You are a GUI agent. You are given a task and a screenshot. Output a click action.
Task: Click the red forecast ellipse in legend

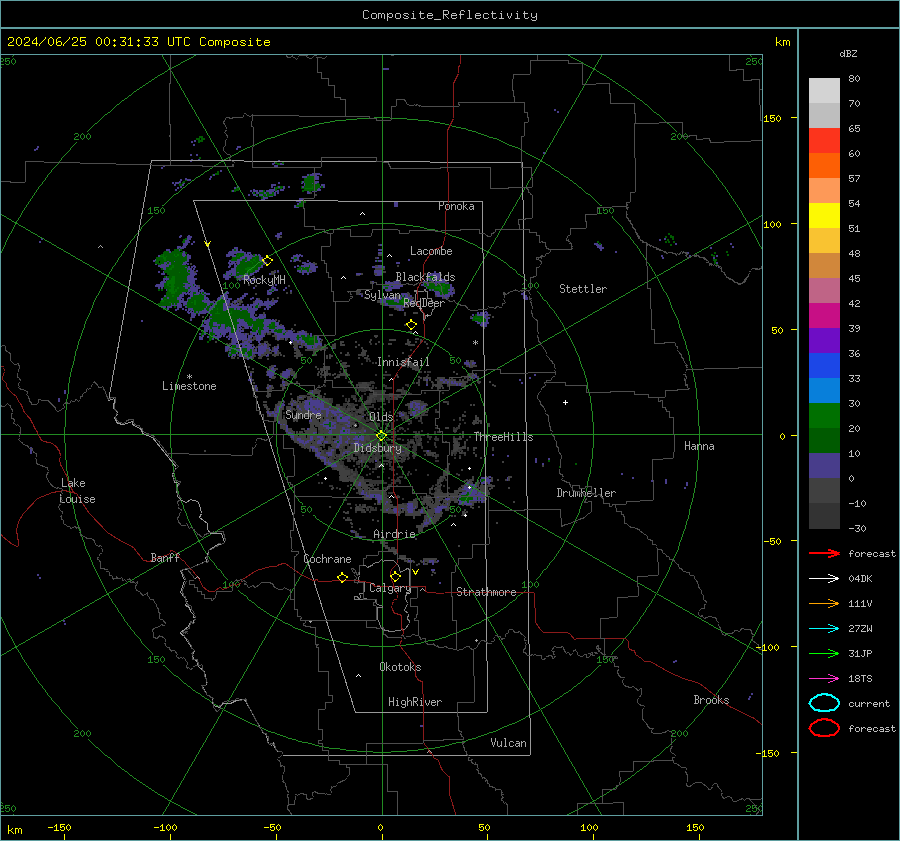tap(824, 728)
